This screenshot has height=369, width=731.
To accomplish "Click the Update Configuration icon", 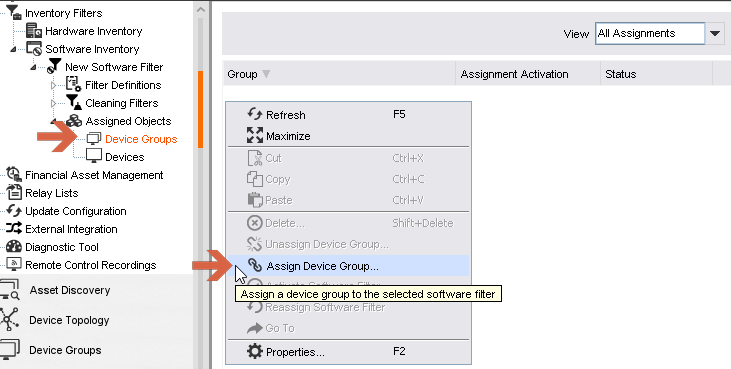I will [x=14, y=211].
